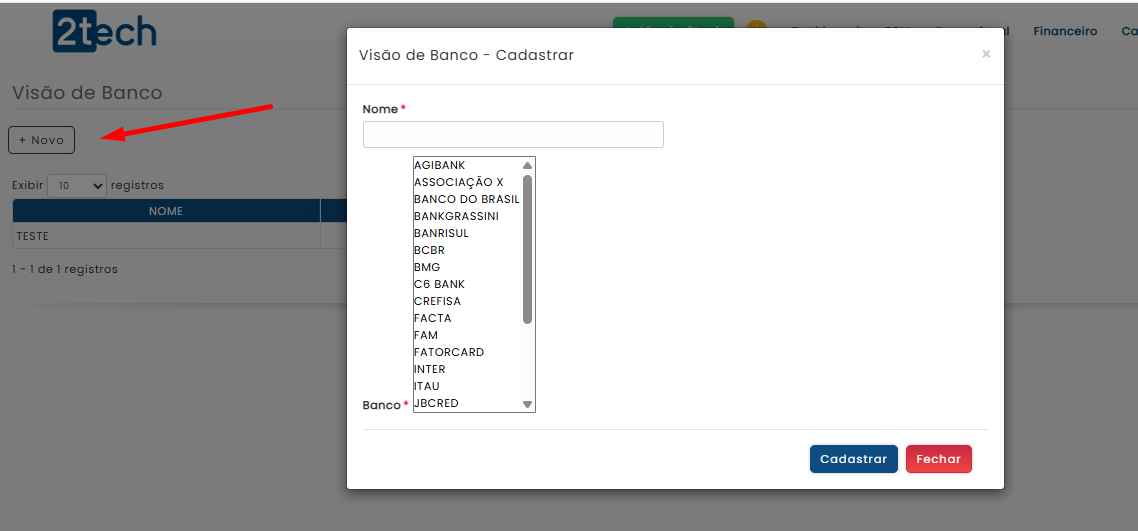Viewport: 1138px width, 531px height.
Task: Click the list's scroll up arrow
Action: pos(527,165)
